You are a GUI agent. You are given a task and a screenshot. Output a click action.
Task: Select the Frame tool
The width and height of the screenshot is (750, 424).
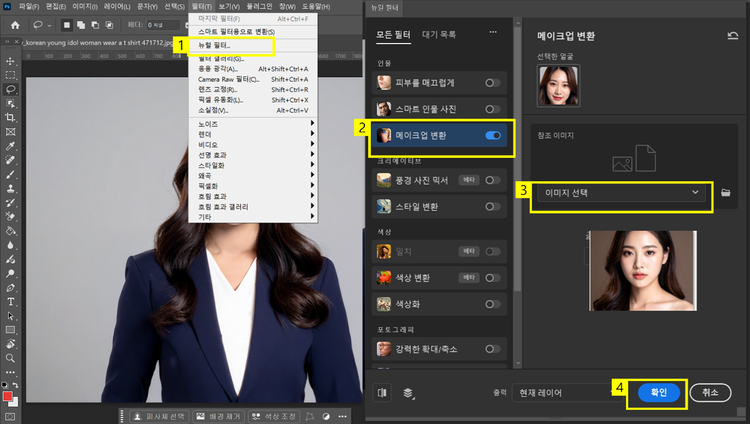point(10,132)
